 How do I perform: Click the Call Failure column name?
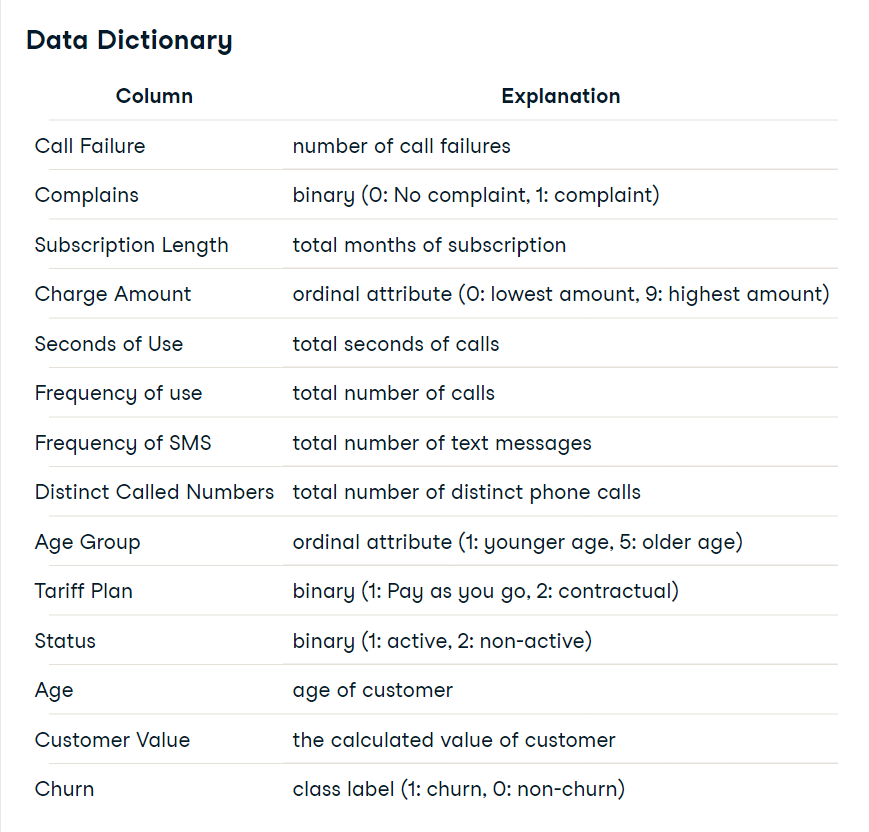tap(90, 146)
